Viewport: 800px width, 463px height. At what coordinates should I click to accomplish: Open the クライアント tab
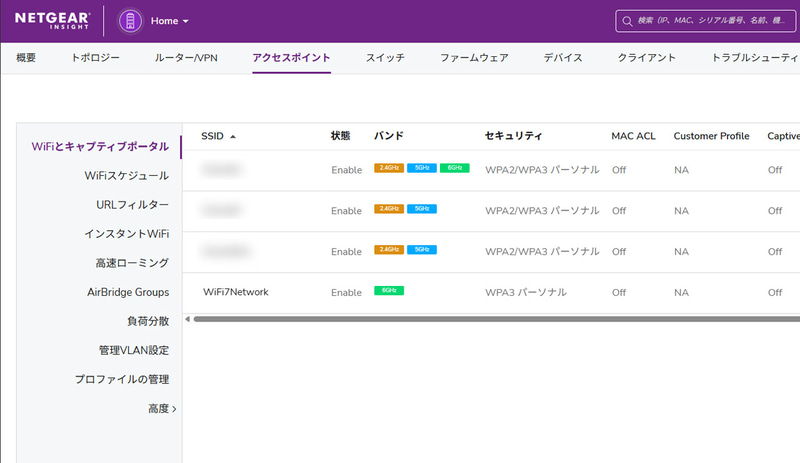tap(646, 58)
